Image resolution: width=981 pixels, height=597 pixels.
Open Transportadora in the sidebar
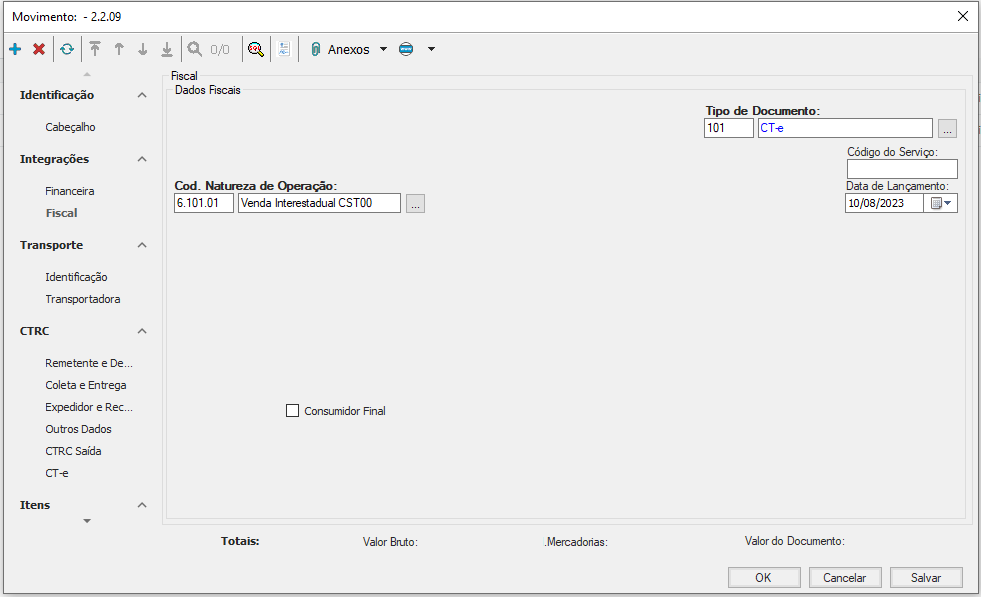tap(83, 299)
